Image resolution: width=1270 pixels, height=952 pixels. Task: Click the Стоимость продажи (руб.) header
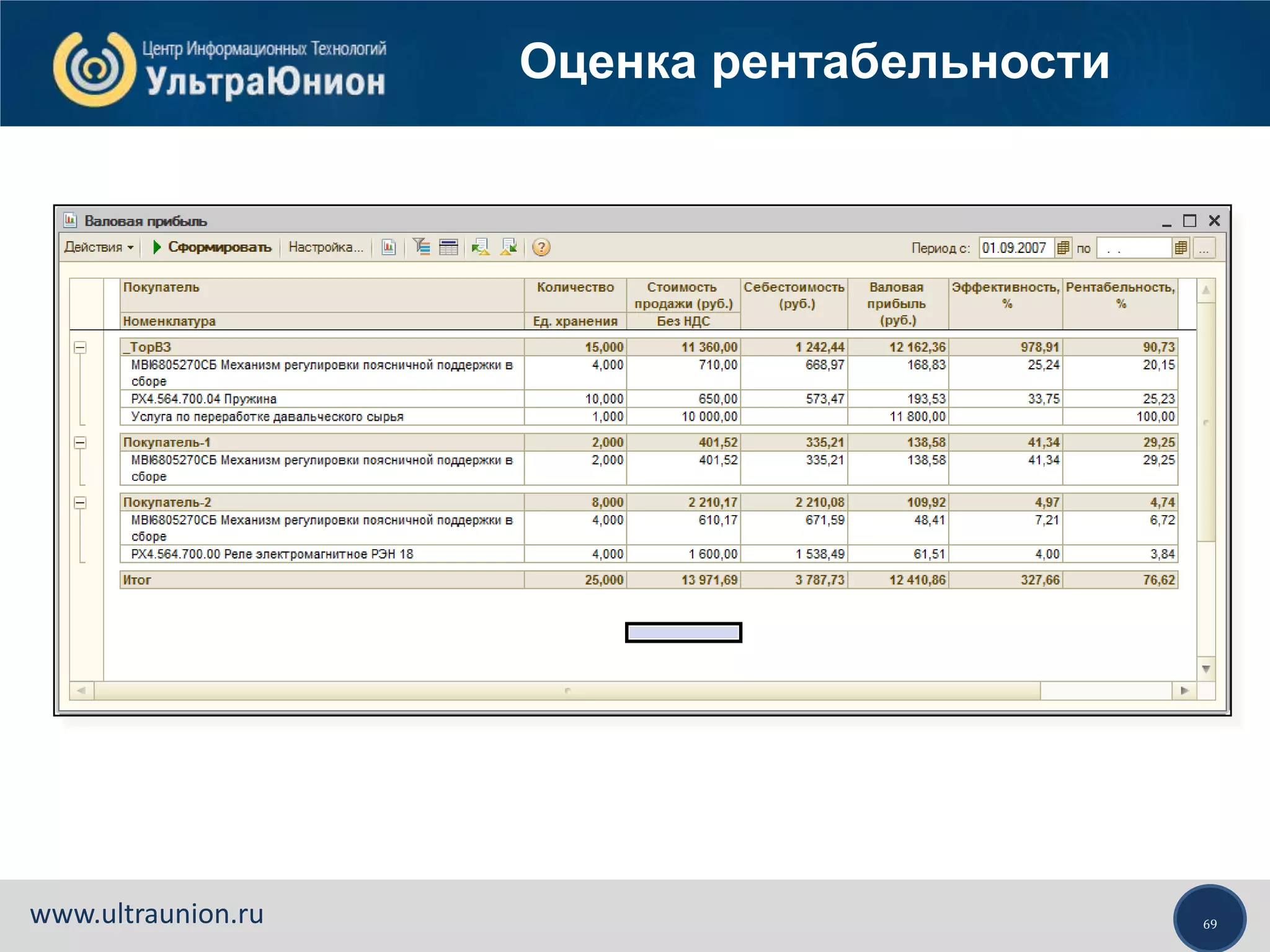[x=683, y=296]
